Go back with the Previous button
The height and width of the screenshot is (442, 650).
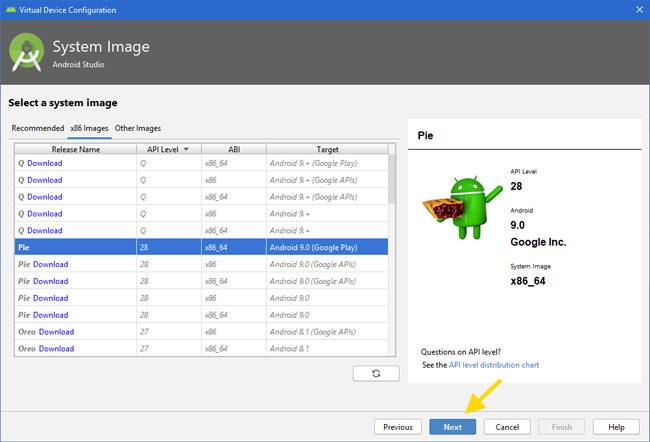(x=398, y=427)
